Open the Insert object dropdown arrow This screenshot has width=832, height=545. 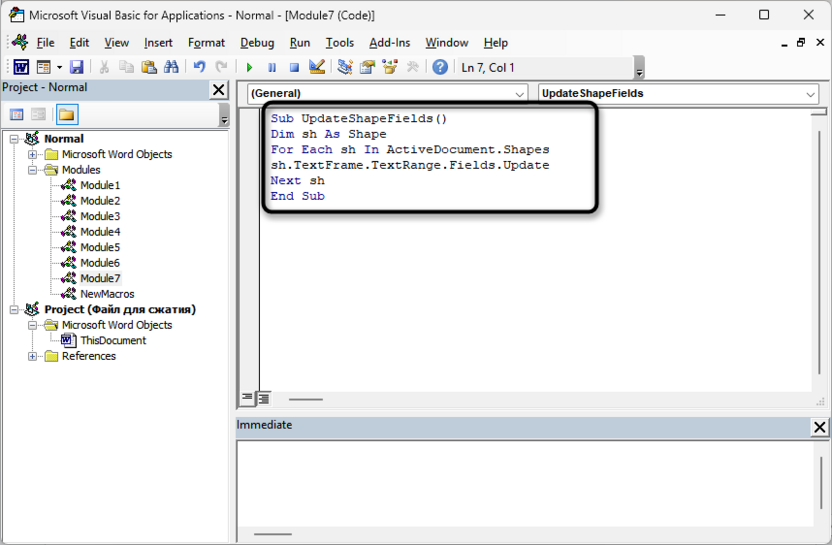[59, 67]
